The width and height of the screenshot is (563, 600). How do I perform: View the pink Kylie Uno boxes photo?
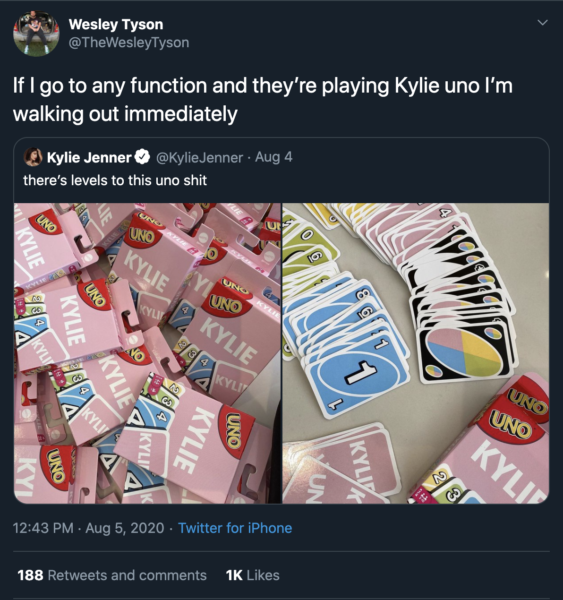(x=147, y=353)
